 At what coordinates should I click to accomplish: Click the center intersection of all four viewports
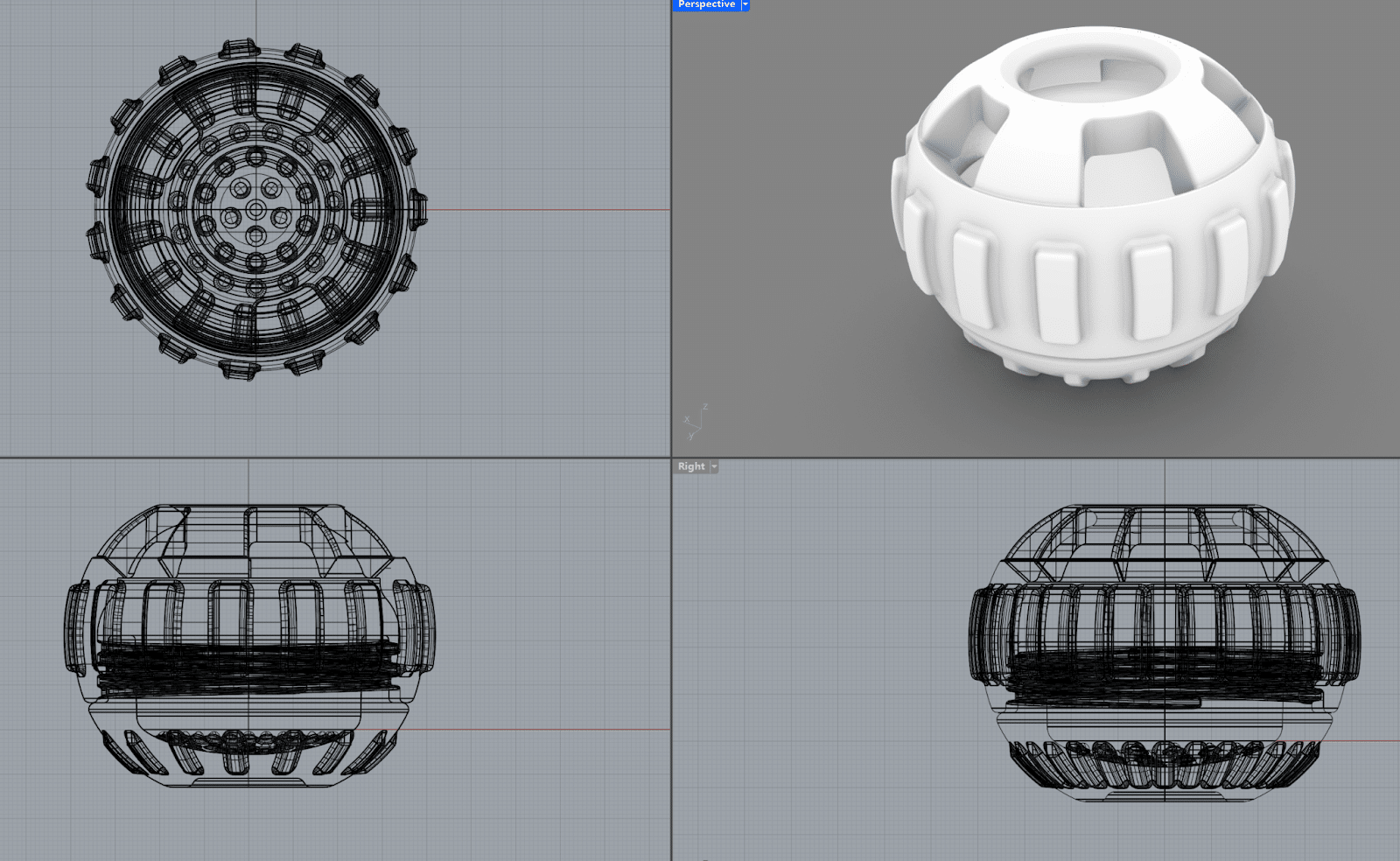(671, 457)
